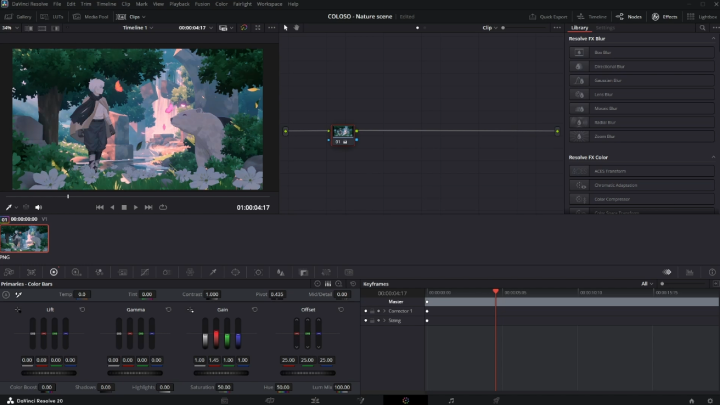Select the ACES Transform effect
720x405 pixels.
641,171
